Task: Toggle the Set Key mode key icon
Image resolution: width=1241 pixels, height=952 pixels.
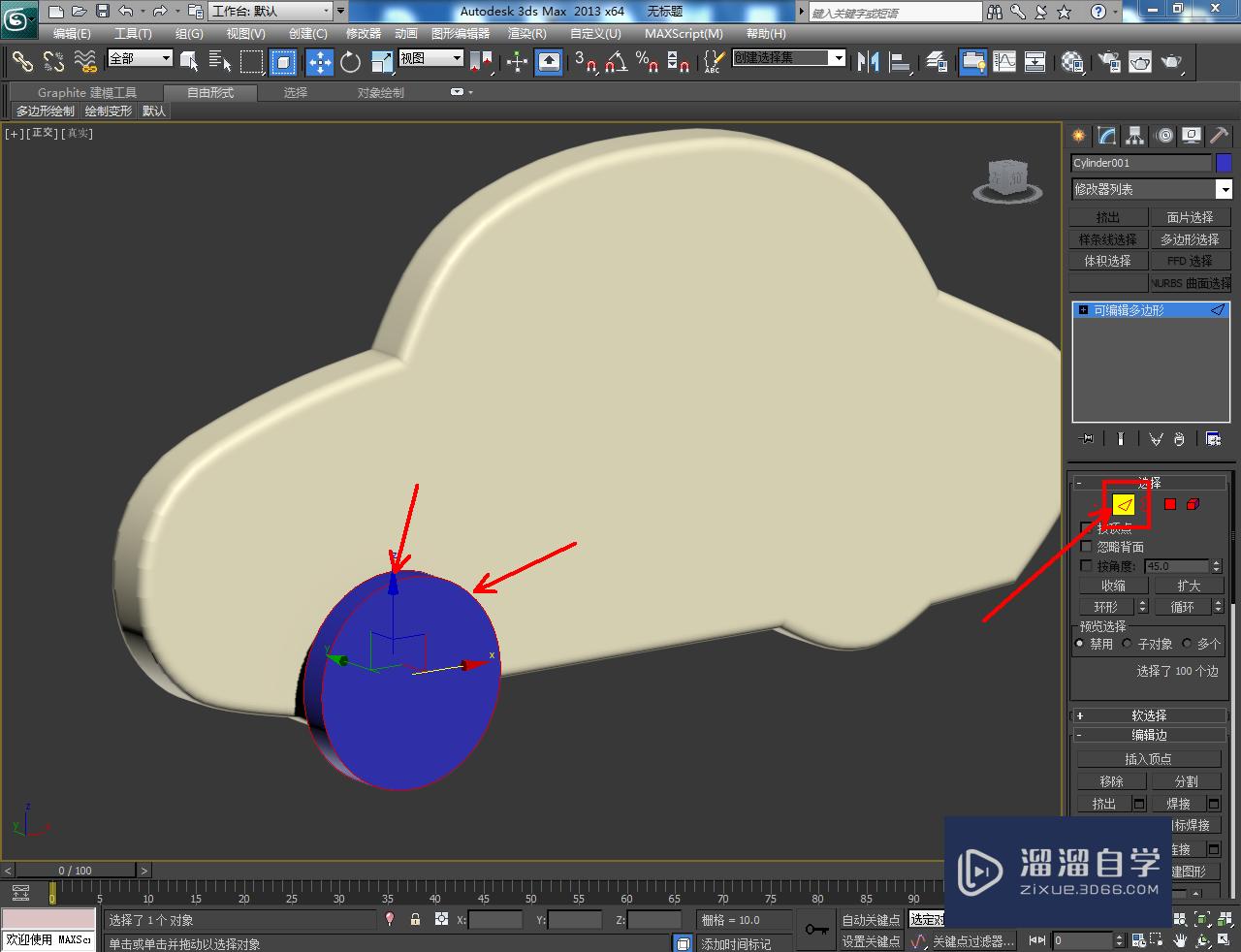Action: [816, 930]
